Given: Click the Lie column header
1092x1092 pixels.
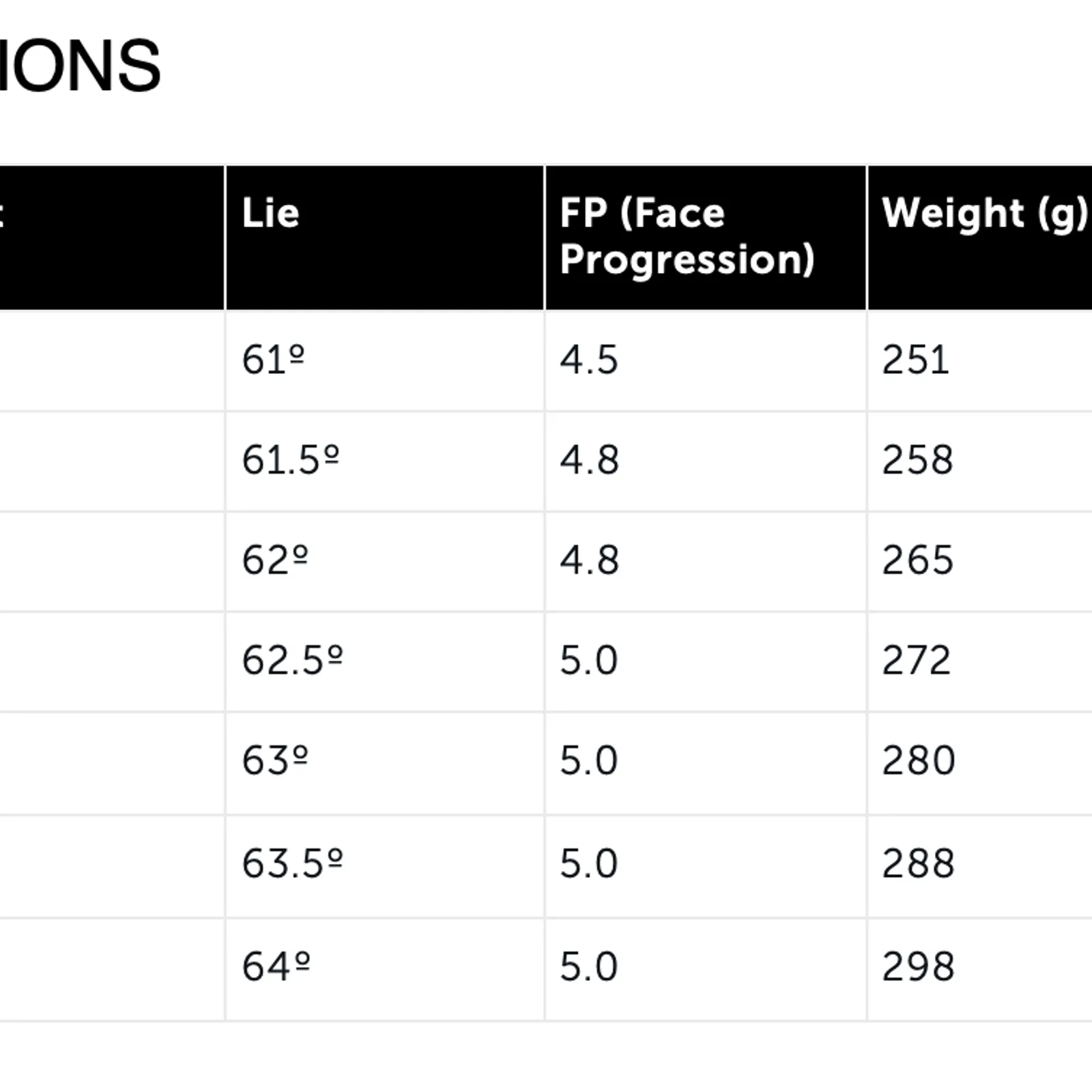Looking at the screenshot, I should coord(271,213).
